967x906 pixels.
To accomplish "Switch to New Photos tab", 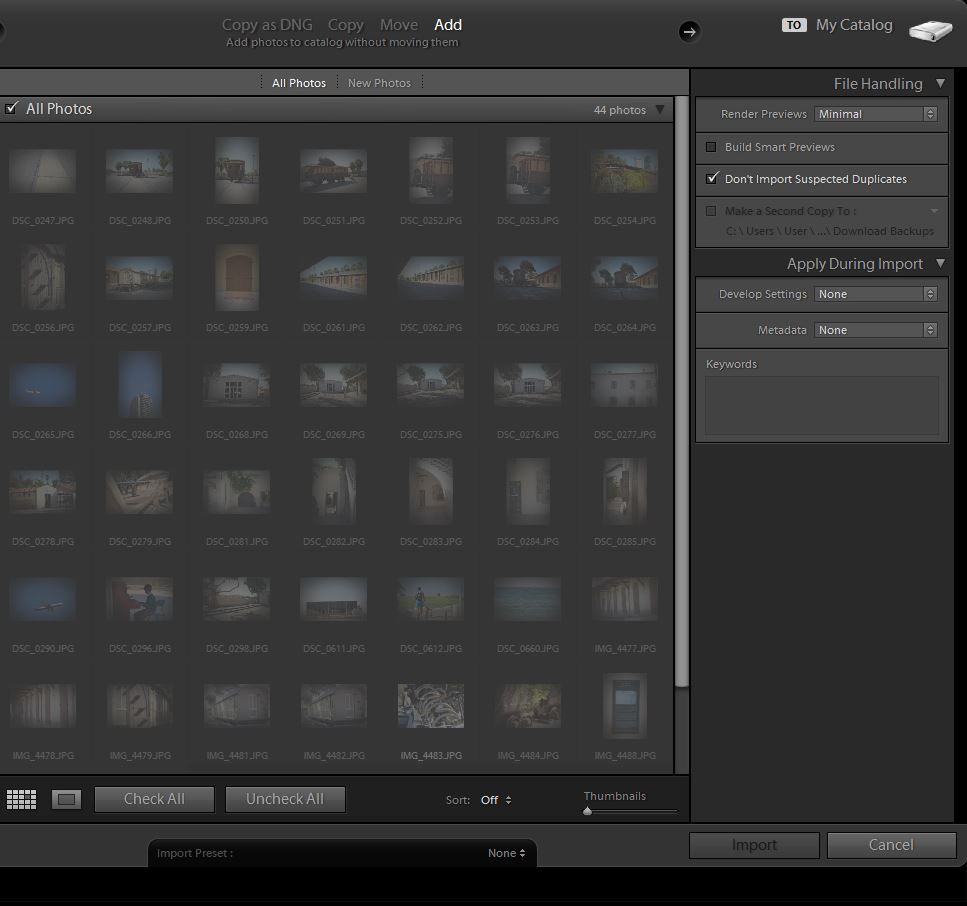I will click(379, 83).
